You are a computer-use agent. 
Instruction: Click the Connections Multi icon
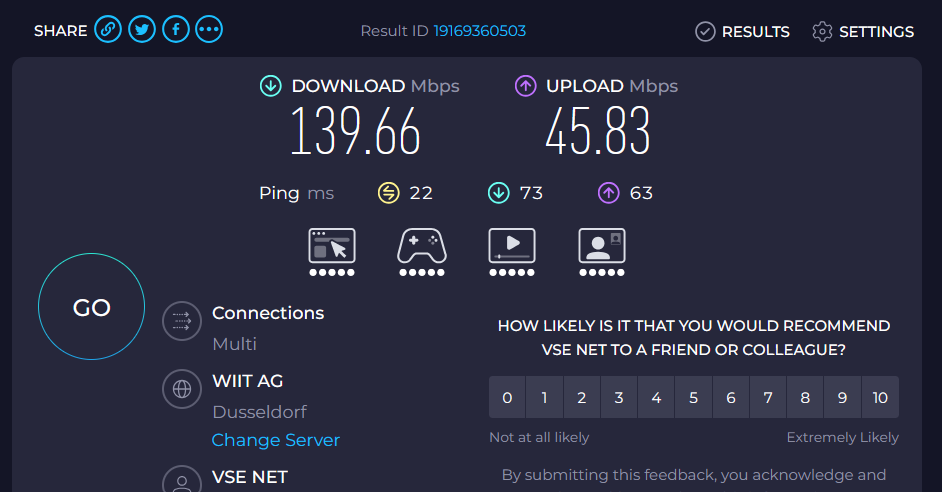pyautogui.click(x=182, y=321)
